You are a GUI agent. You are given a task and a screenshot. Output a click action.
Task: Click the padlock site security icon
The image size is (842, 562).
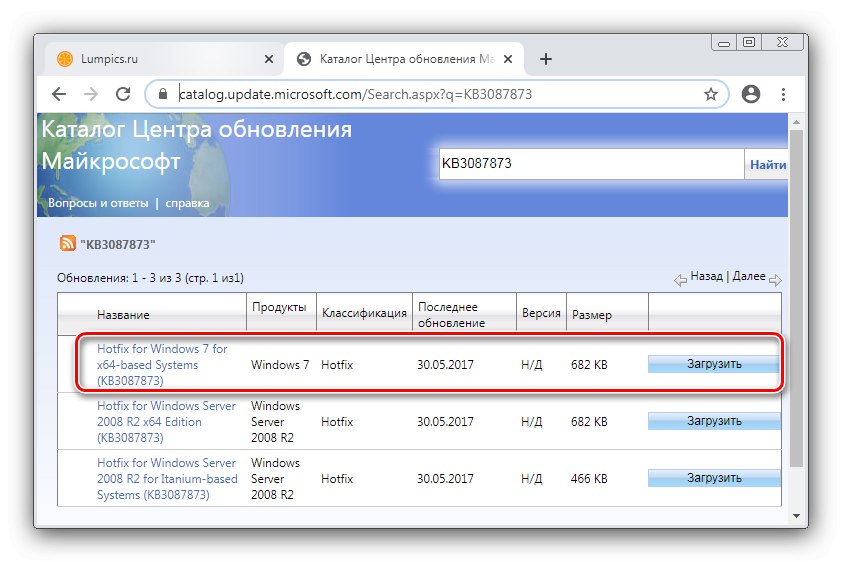(163, 94)
